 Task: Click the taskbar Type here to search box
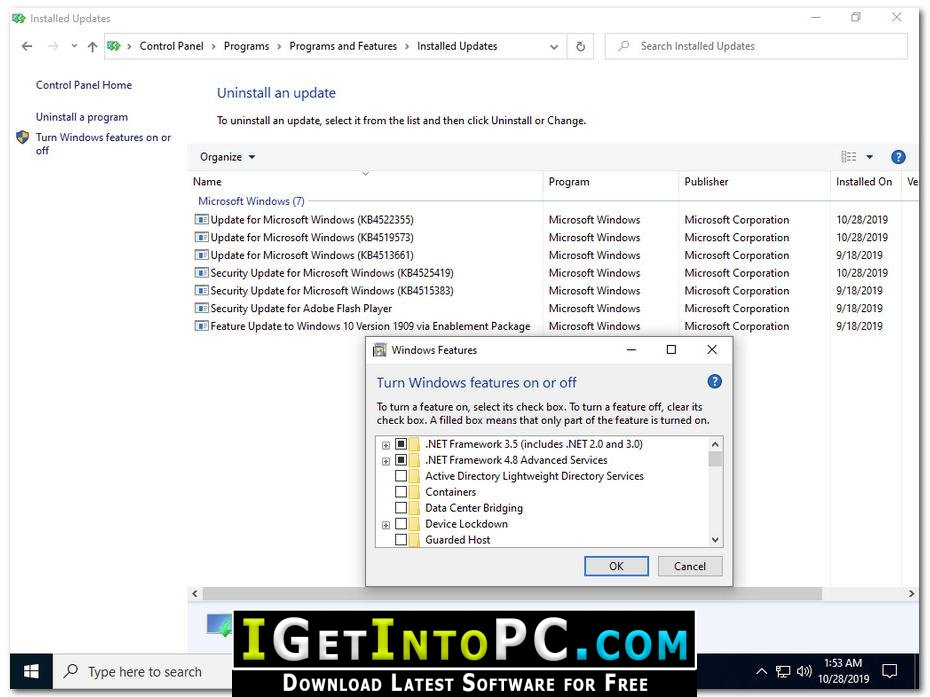pyautogui.click(x=145, y=671)
